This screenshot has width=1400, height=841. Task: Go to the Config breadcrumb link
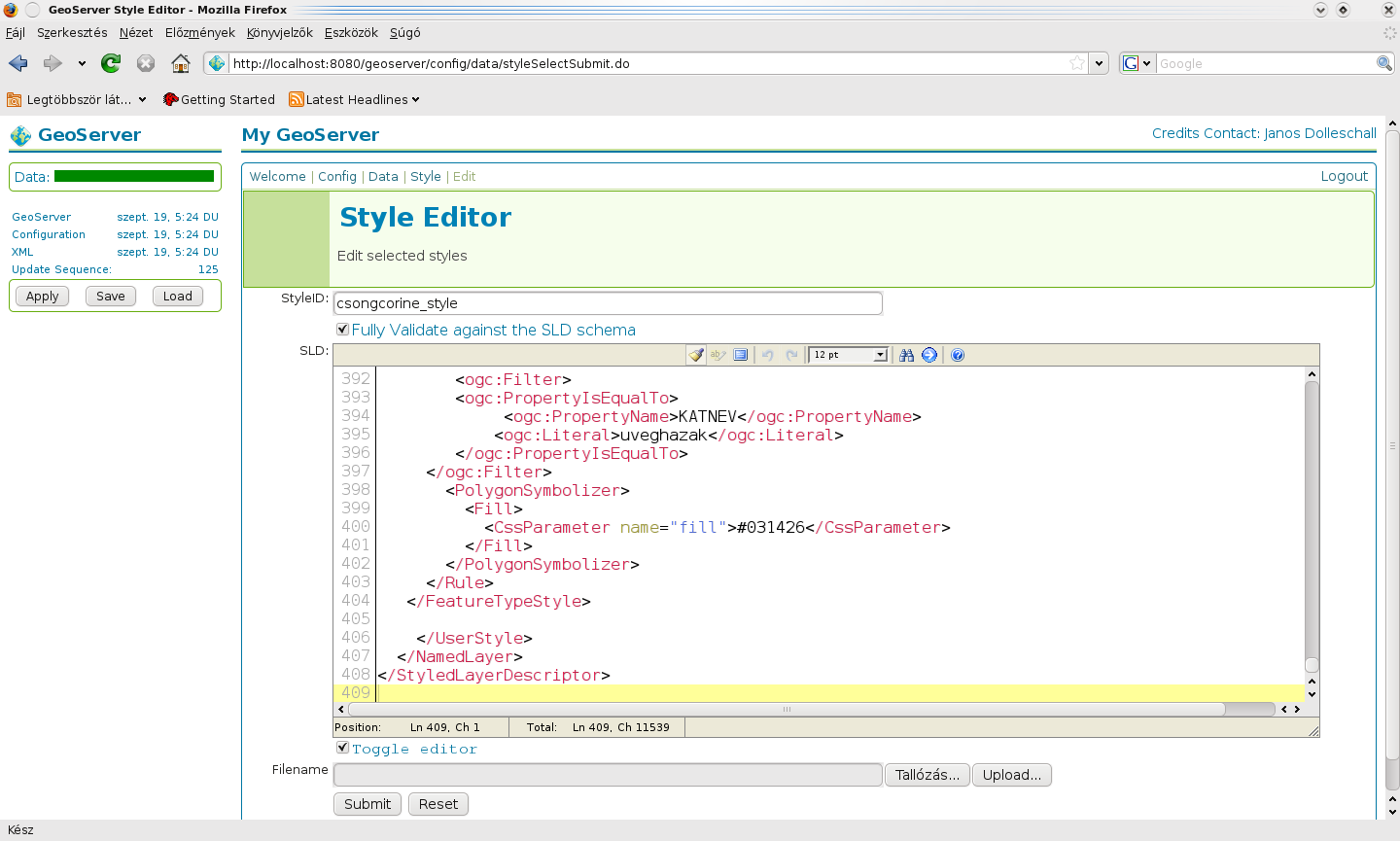tap(337, 176)
